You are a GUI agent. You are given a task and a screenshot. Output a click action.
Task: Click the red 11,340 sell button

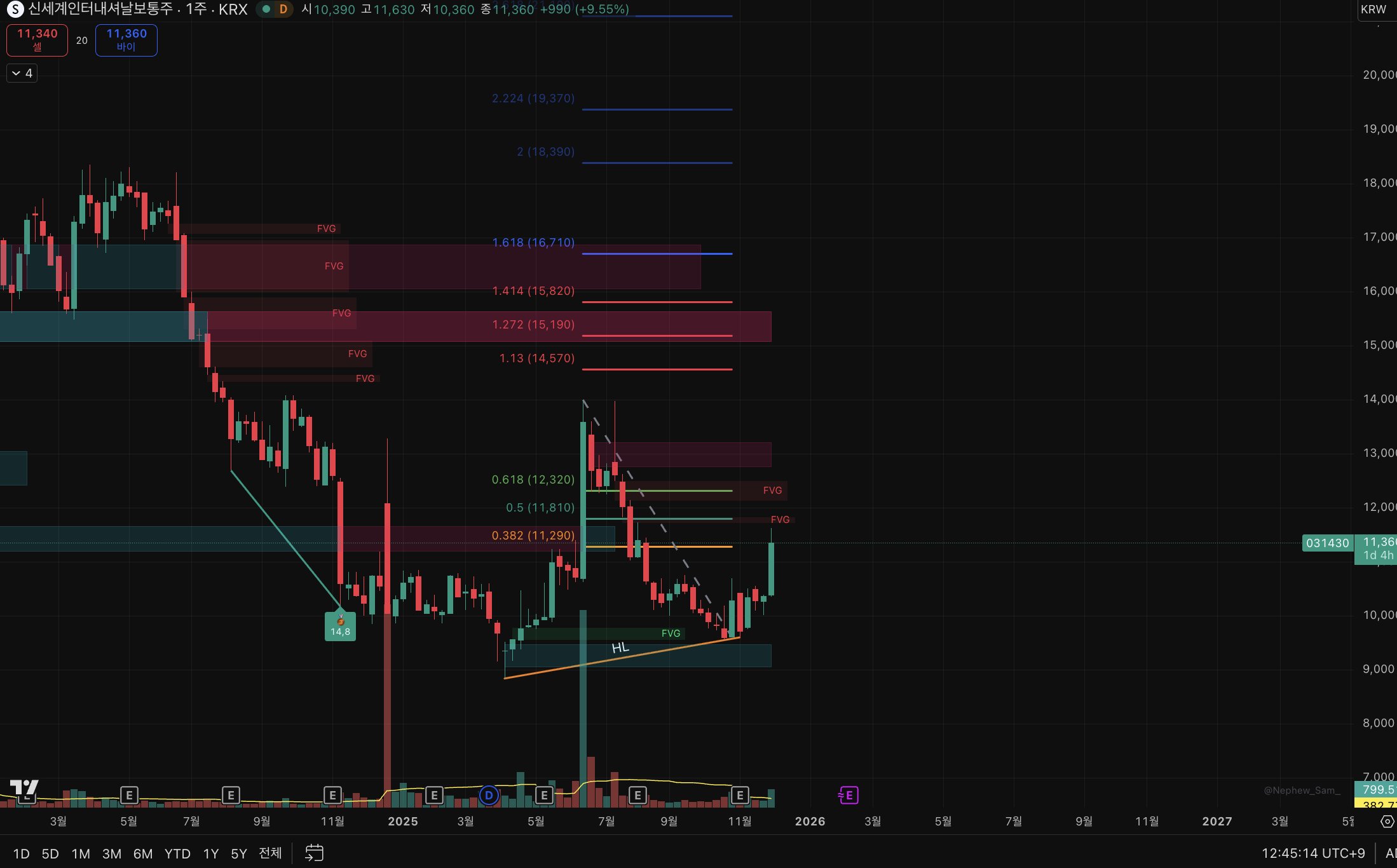(x=37, y=39)
